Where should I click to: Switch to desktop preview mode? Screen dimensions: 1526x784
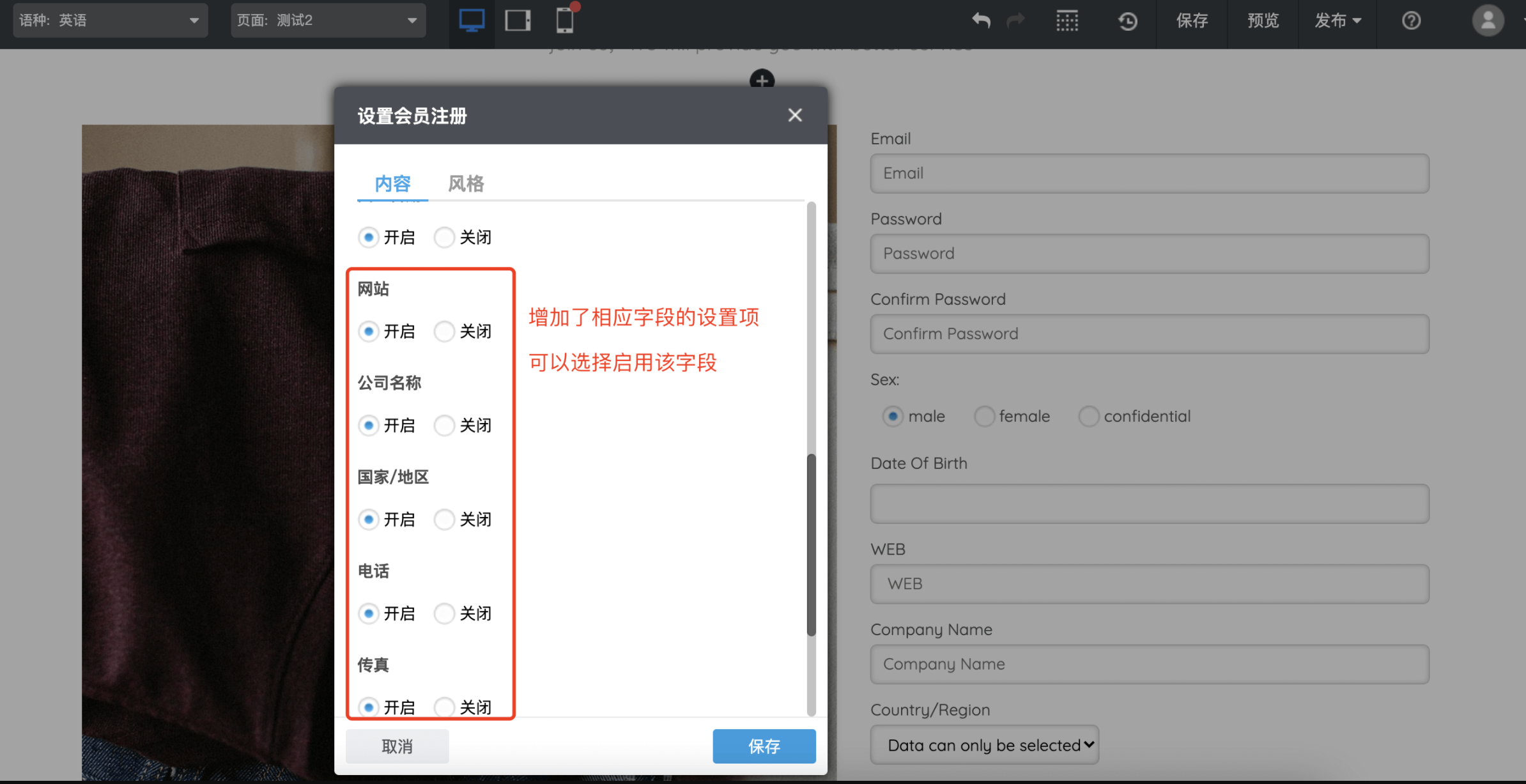pyautogui.click(x=472, y=20)
